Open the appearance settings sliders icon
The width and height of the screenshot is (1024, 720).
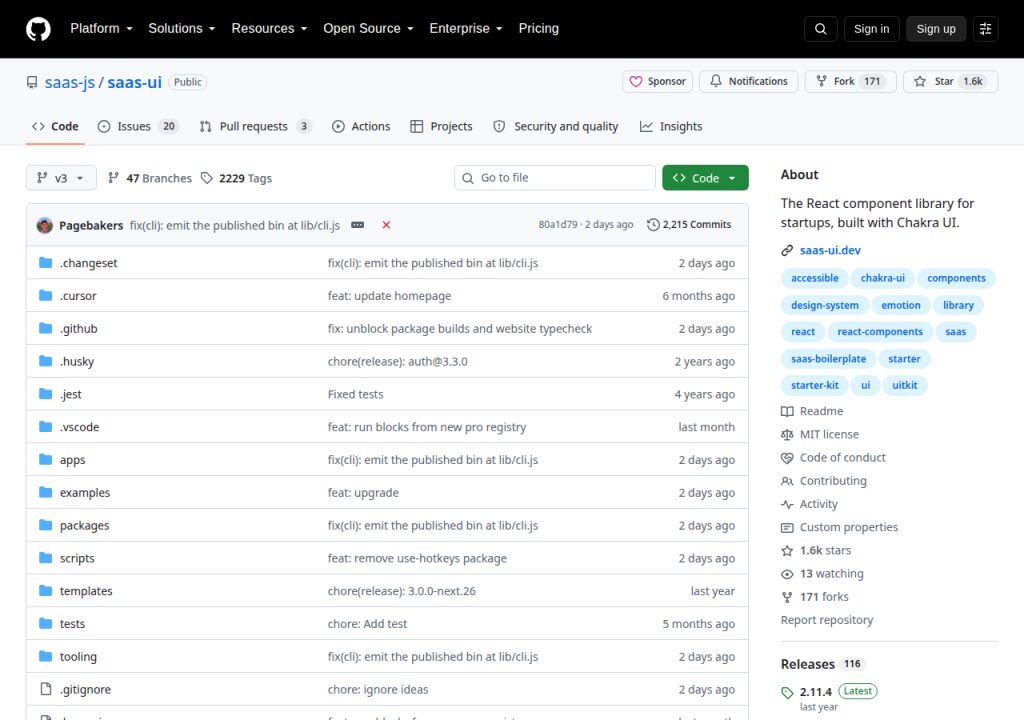(x=985, y=29)
